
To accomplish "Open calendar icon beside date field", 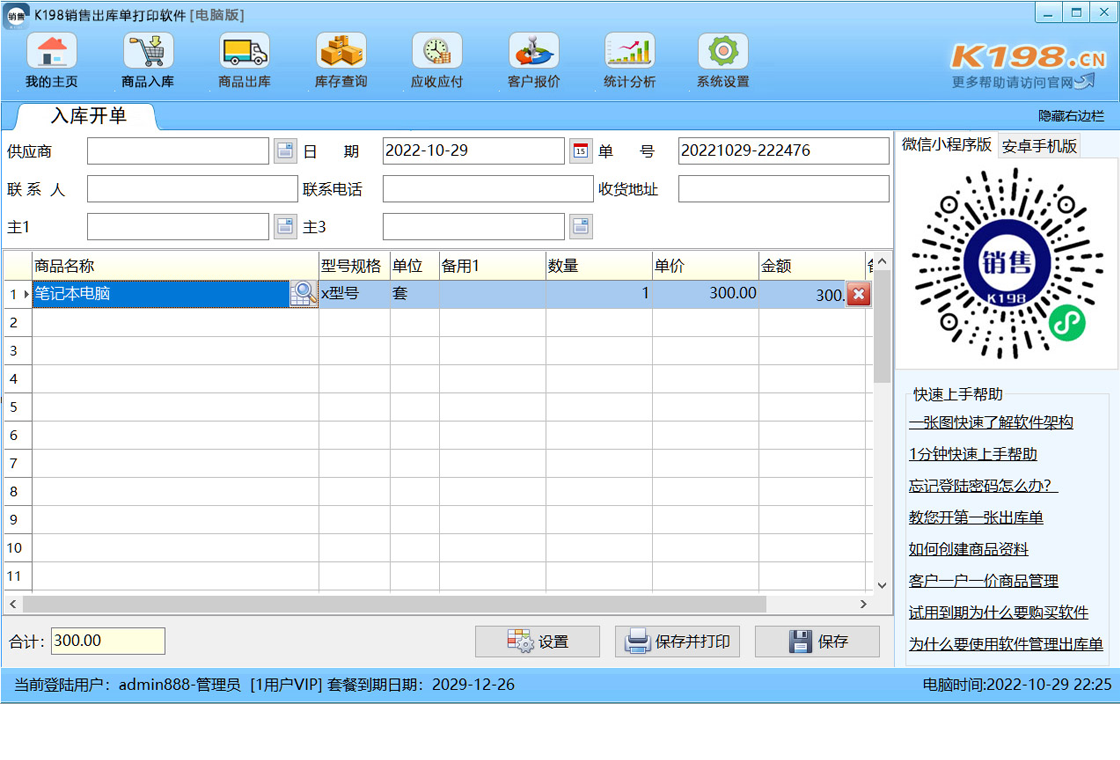I will point(581,151).
